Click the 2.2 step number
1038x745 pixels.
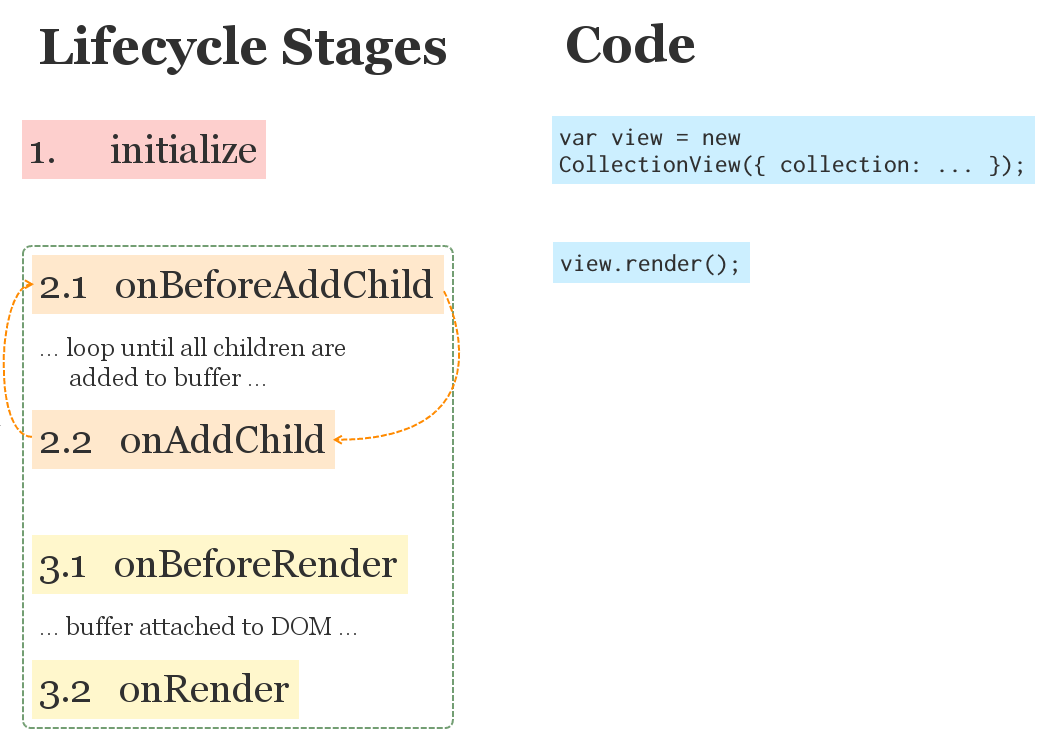[x=65, y=442]
